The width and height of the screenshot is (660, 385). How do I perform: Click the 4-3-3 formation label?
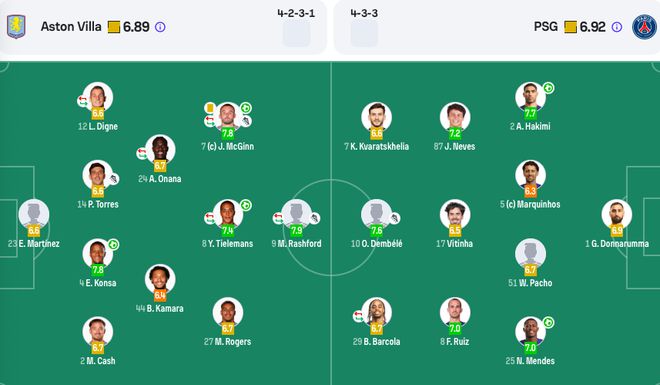click(x=364, y=13)
